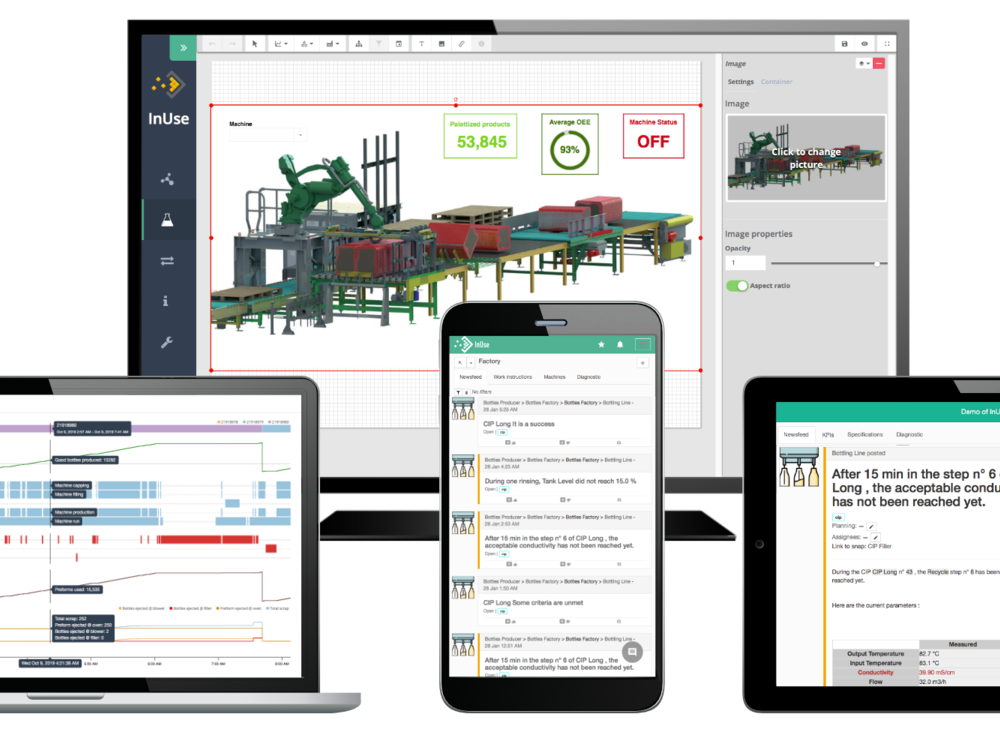
Task: Toggle the Aspect ratio switch
Action: 737,286
